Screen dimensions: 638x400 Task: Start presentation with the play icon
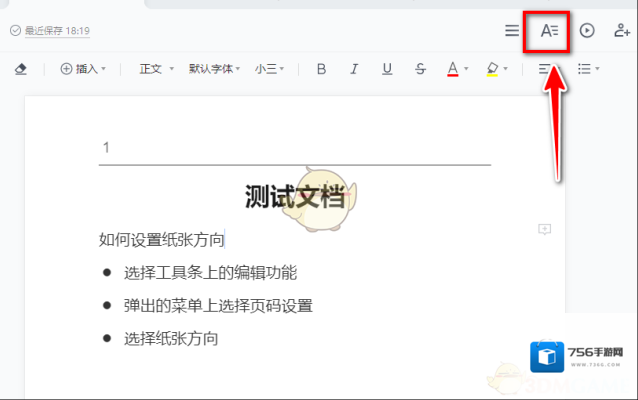(587, 31)
